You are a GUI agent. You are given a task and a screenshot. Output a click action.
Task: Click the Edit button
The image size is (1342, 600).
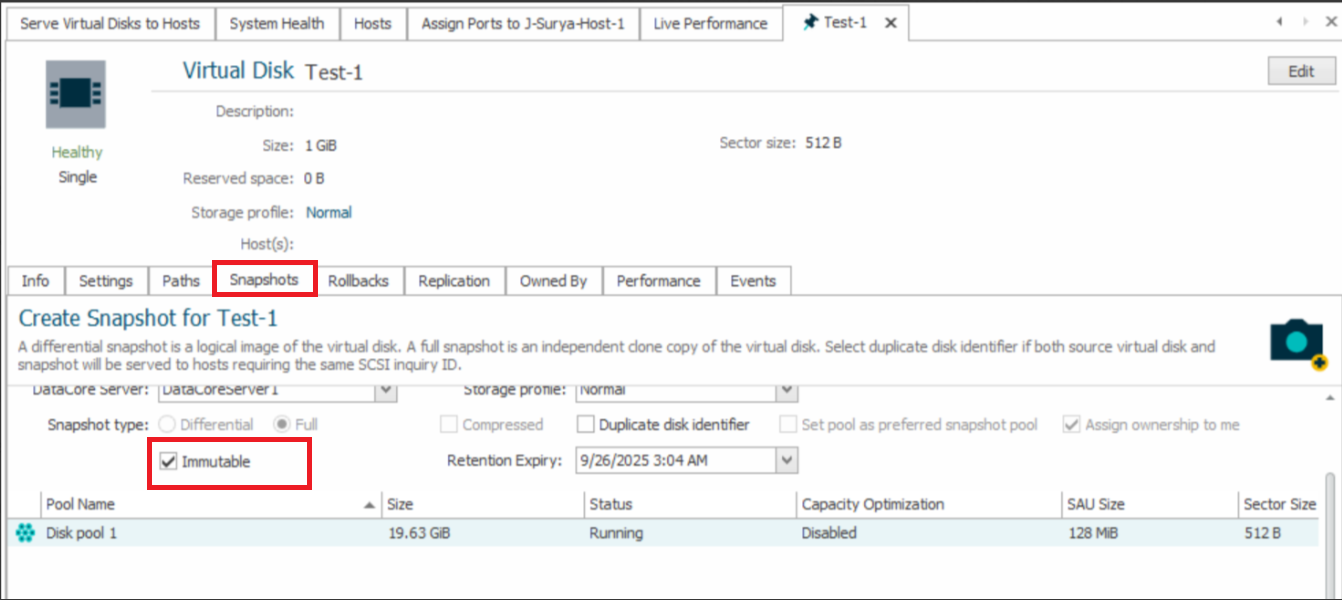click(x=1300, y=71)
